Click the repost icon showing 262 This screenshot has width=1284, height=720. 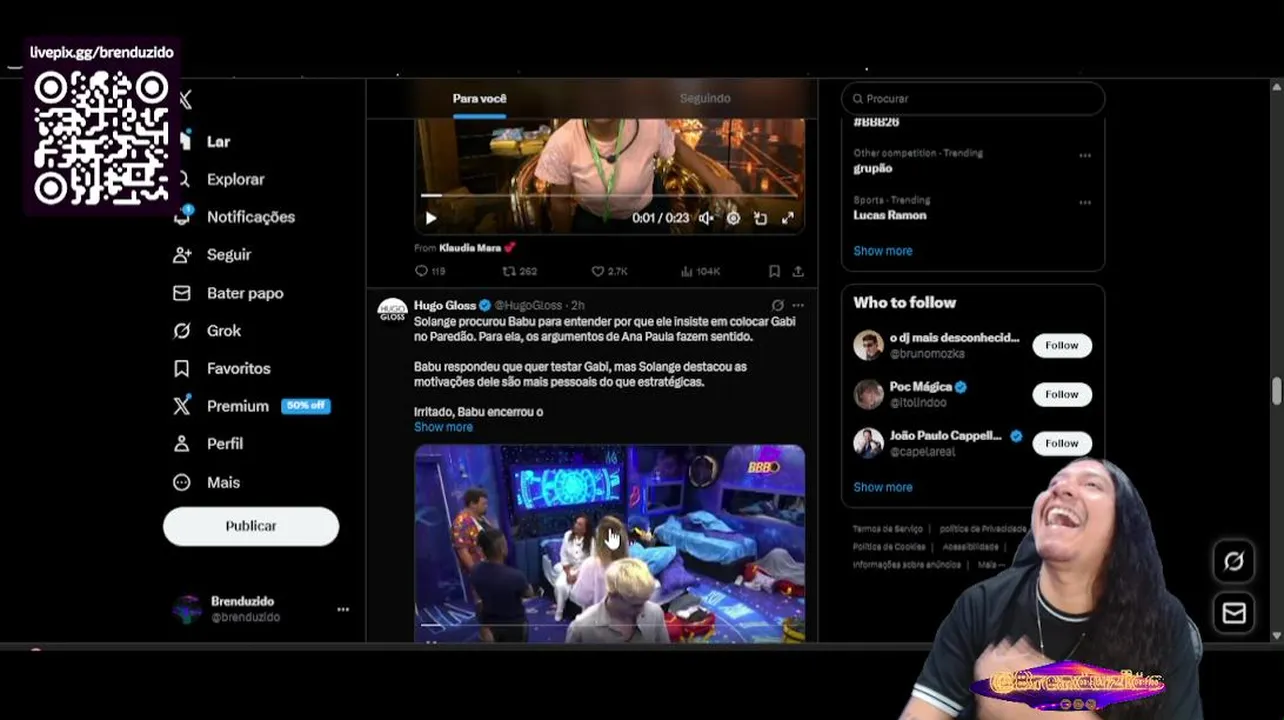coord(509,271)
